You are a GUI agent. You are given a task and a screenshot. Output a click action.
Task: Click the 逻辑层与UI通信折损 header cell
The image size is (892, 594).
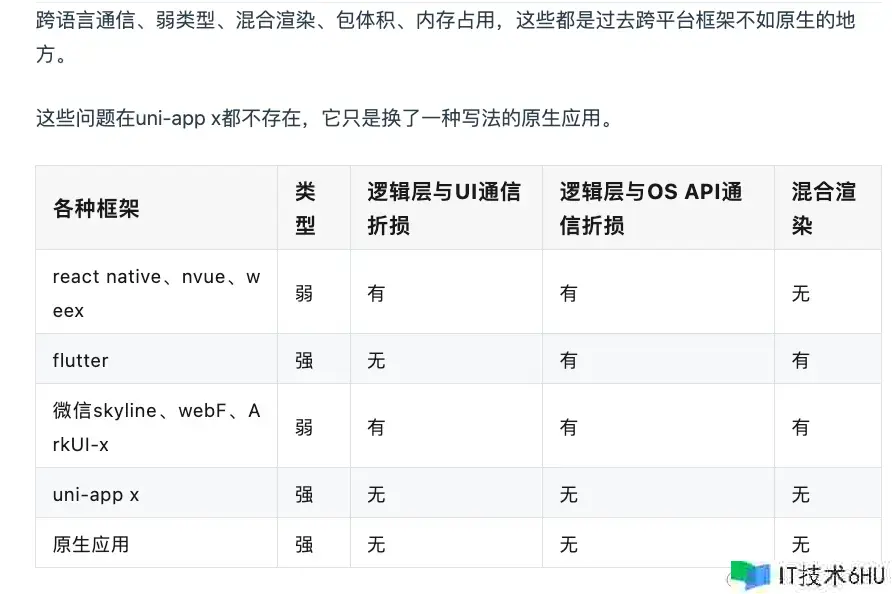[x=447, y=208]
